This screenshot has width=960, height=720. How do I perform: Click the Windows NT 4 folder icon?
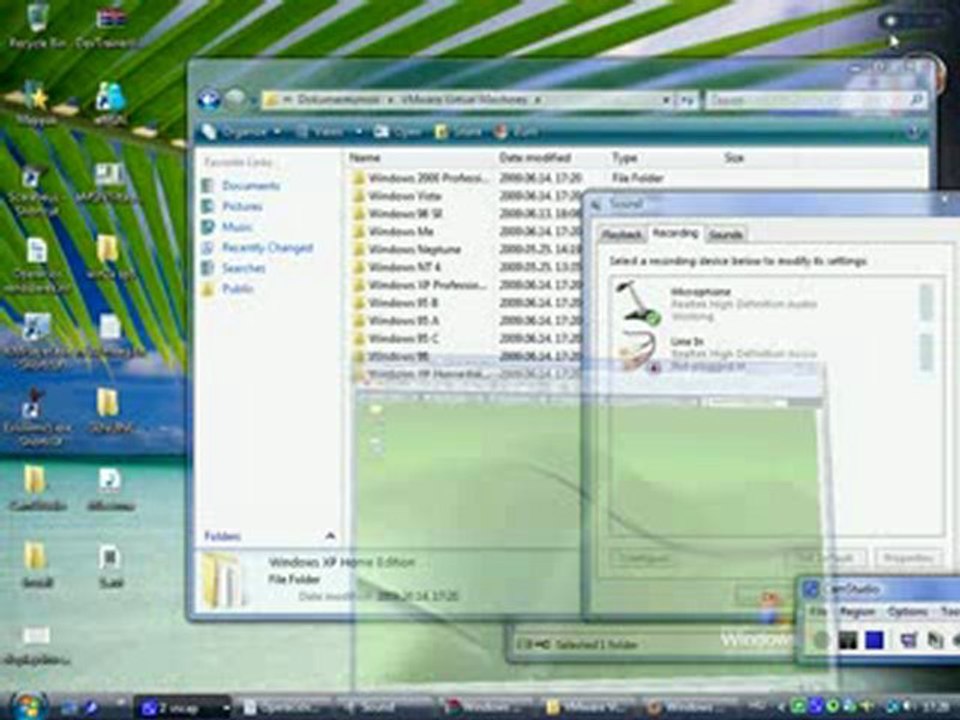pyautogui.click(x=359, y=267)
